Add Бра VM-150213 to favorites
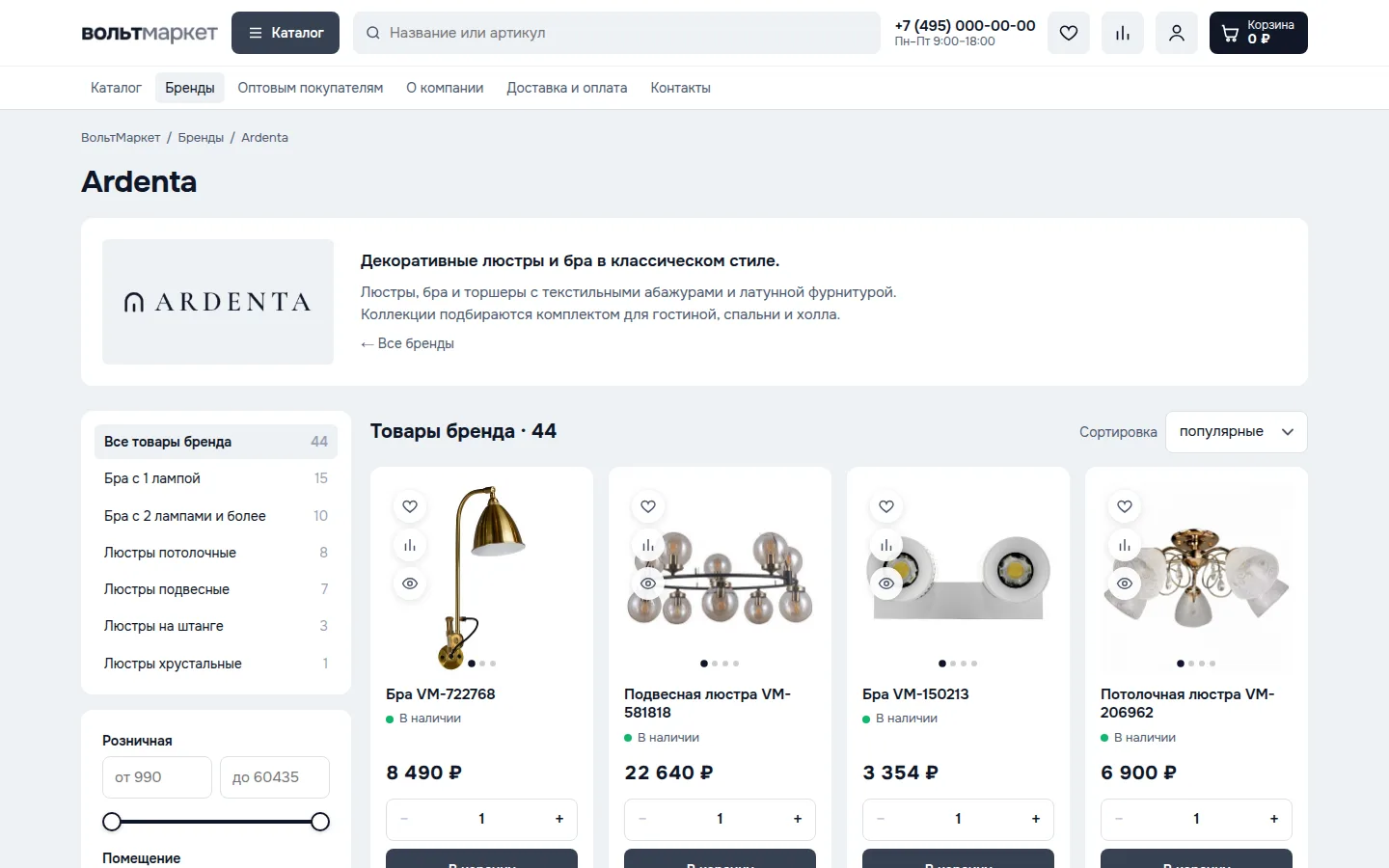Viewport: 1389px width, 868px height. pyautogui.click(x=886, y=506)
